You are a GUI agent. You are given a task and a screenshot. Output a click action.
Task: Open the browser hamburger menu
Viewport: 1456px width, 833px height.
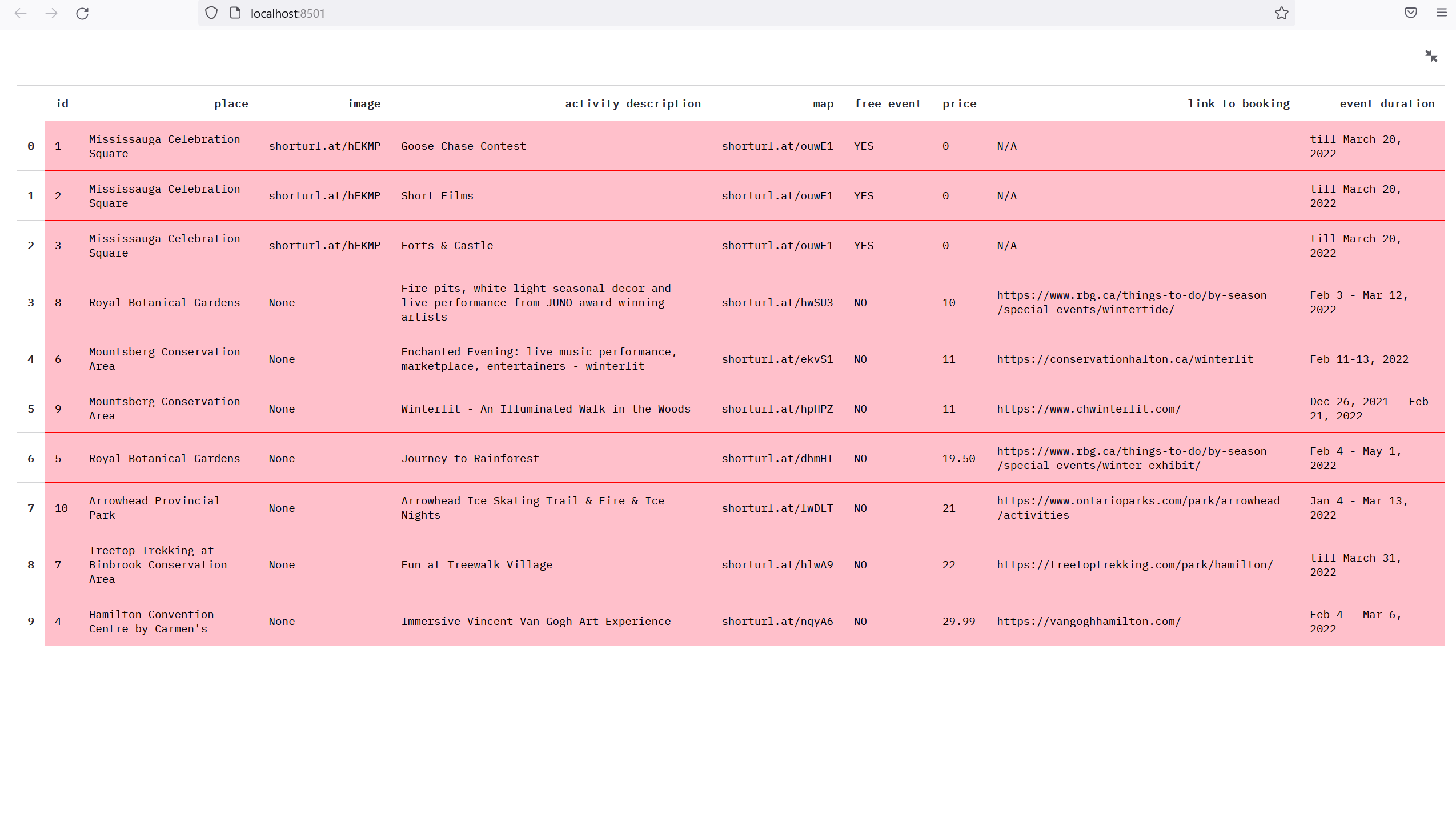[1442, 12]
